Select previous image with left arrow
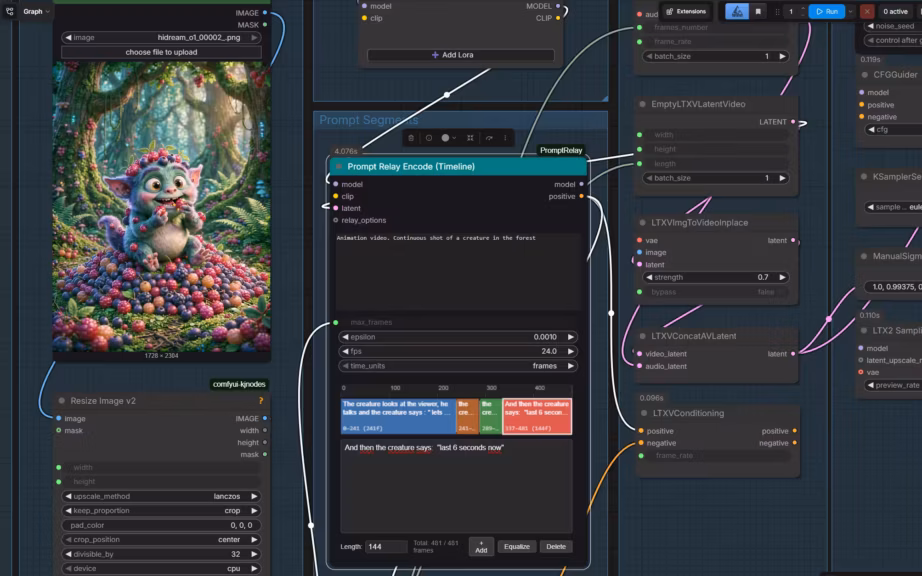The height and width of the screenshot is (576, 922). (68, 38)
